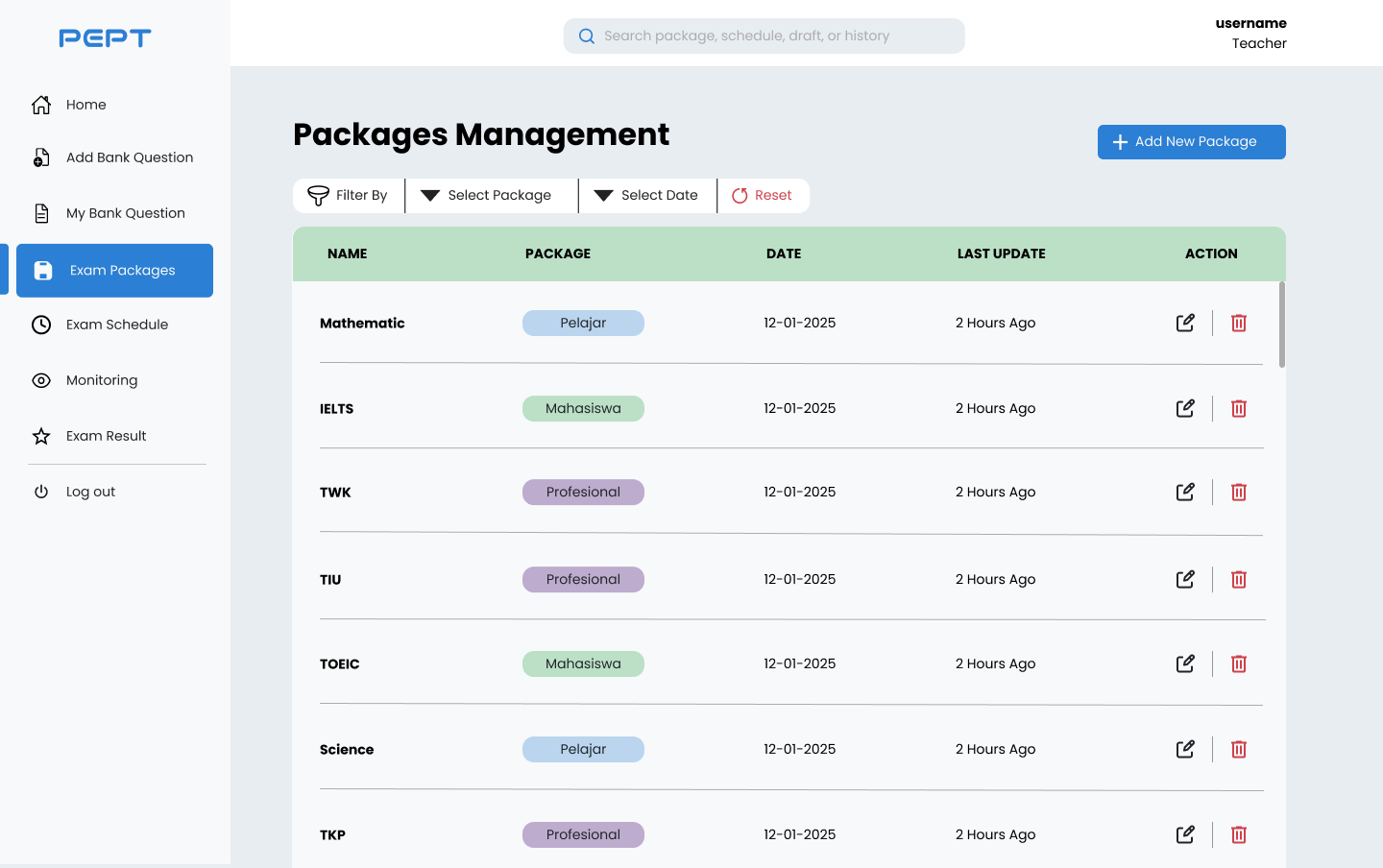Edit the TIU package
Viewport: 1383px width, 868px height.
(x=1185, y=579)
